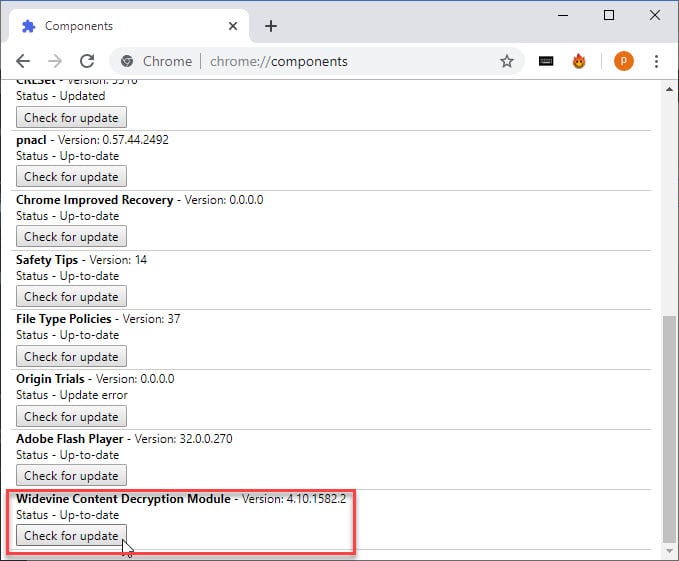Open a new tab with plus button
The width and height of the screenshot is (679, 561).
tap(271, 26)
